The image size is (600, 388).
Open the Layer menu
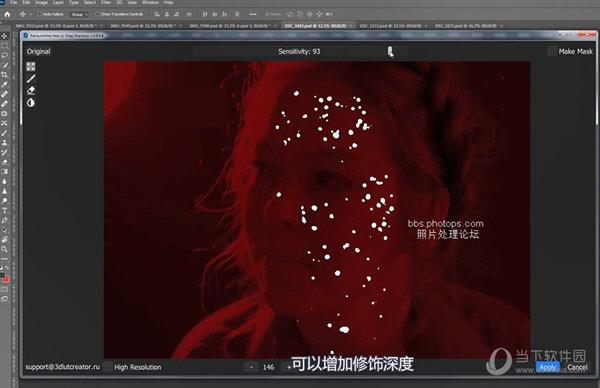[x=58, y=2]
